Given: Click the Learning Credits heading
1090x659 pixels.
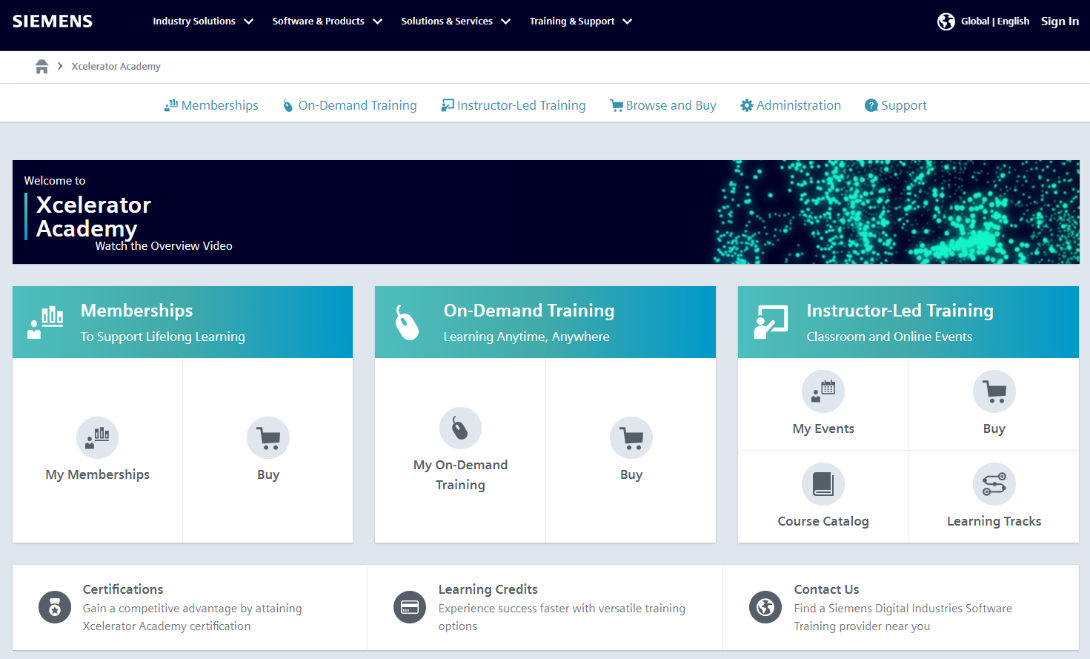Looking at the screenshot, I should click(x=488, y=589).
